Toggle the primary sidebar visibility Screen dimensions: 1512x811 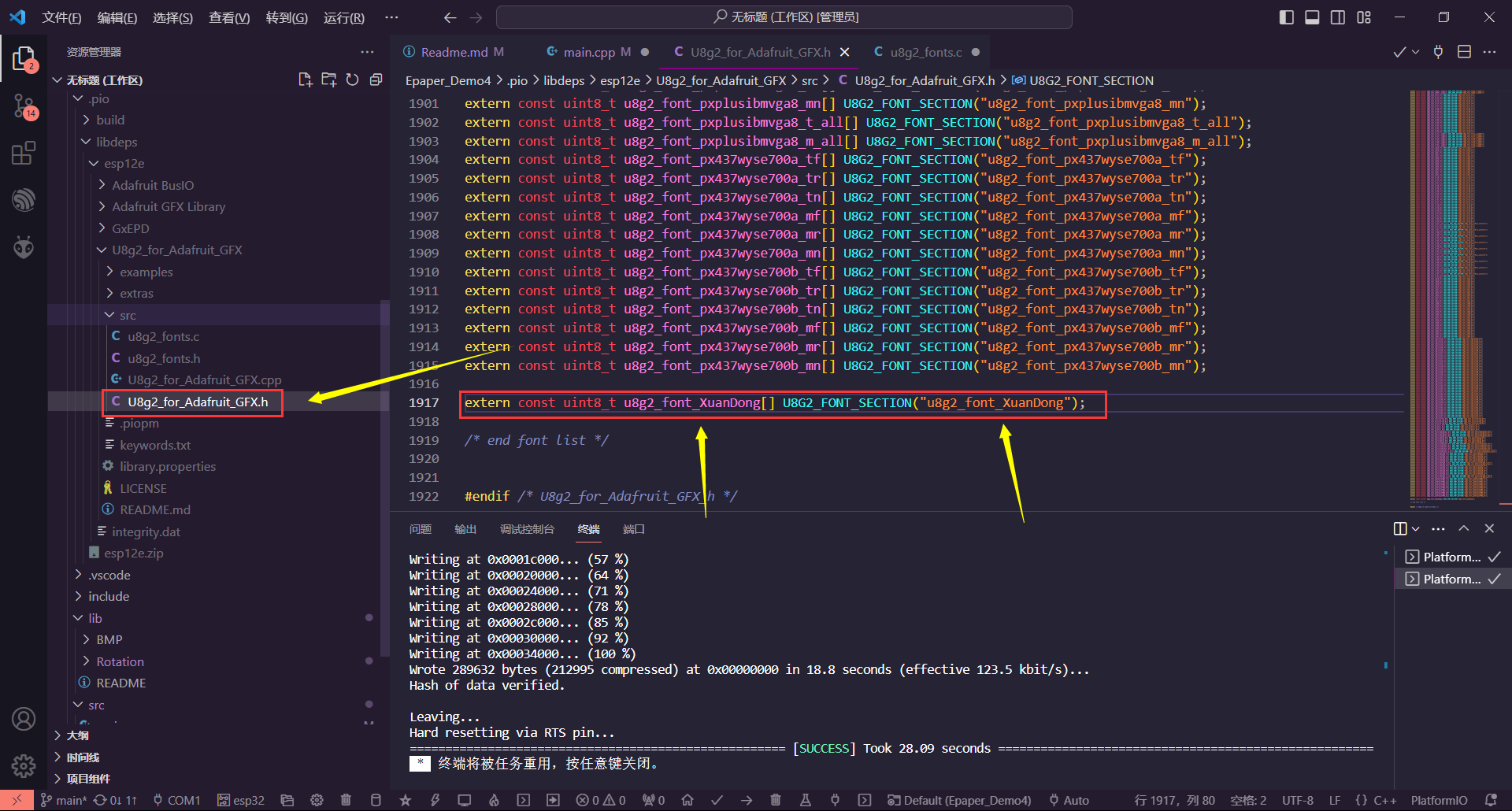pyautogui.click(x=1286, y=17)
